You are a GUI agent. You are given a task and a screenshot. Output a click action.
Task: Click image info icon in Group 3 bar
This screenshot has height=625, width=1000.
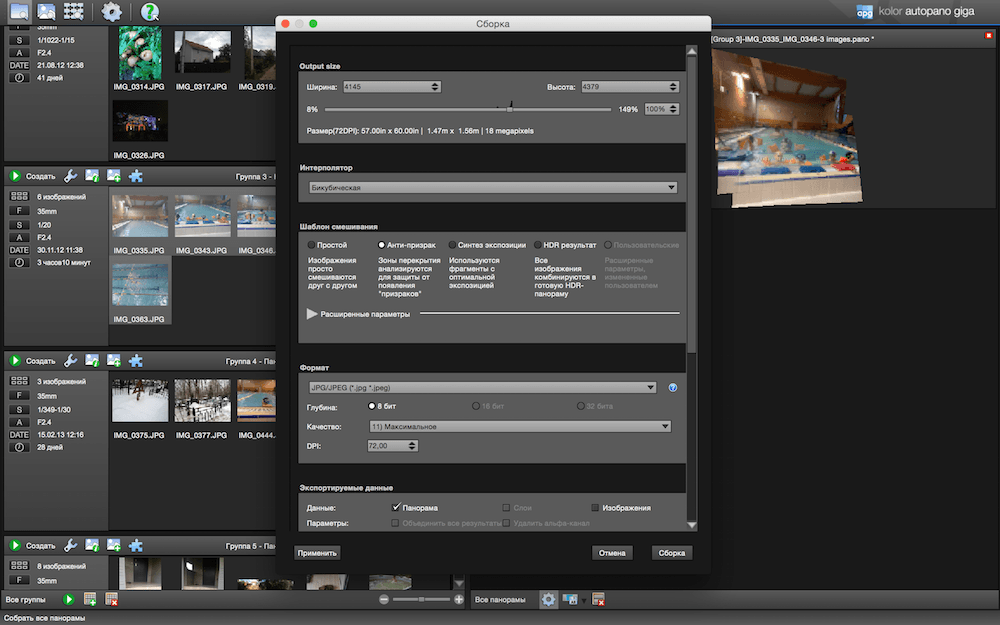tap(92, 176)
